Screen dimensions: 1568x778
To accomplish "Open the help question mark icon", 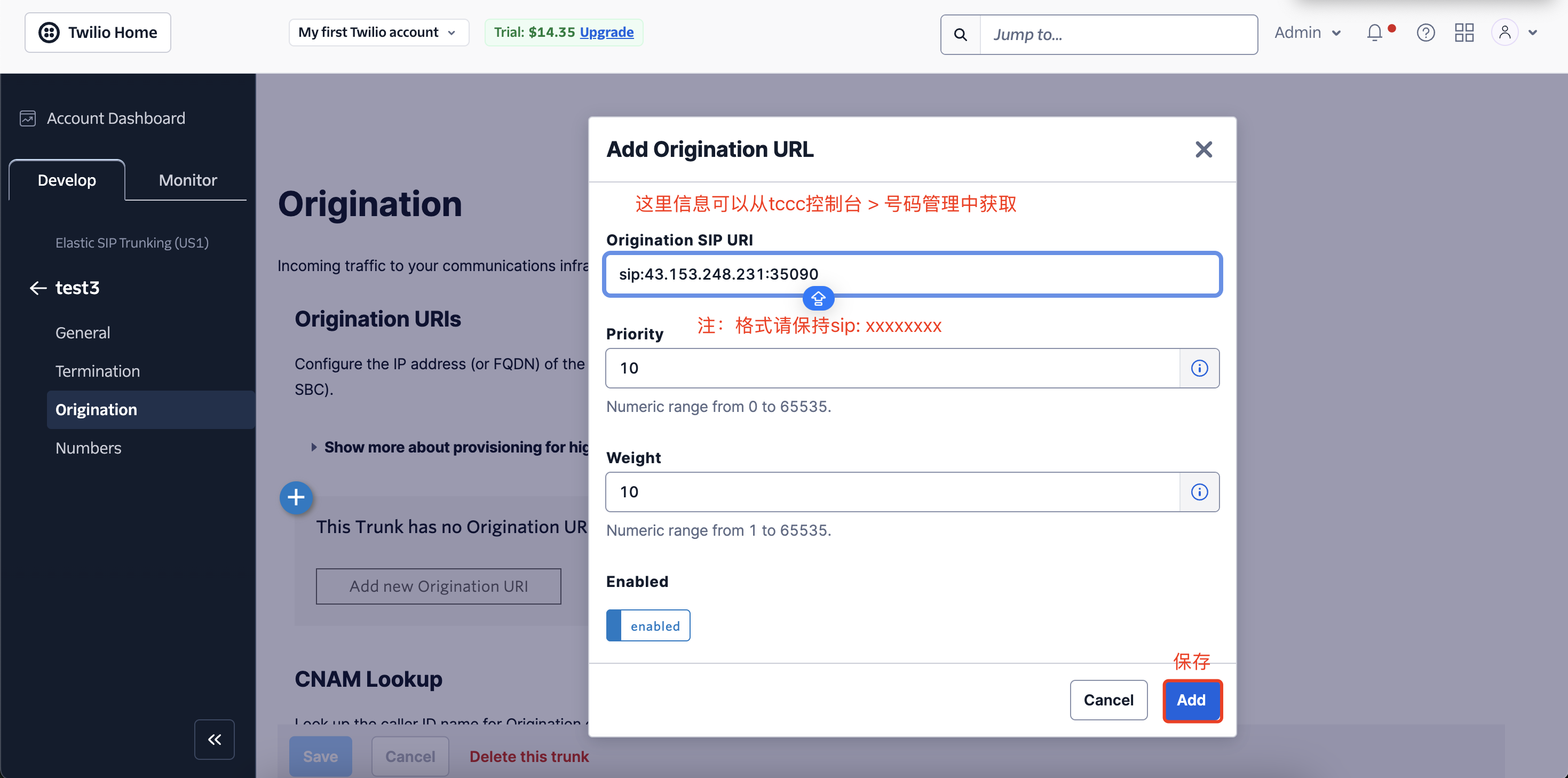I will tap(1426, 32).
